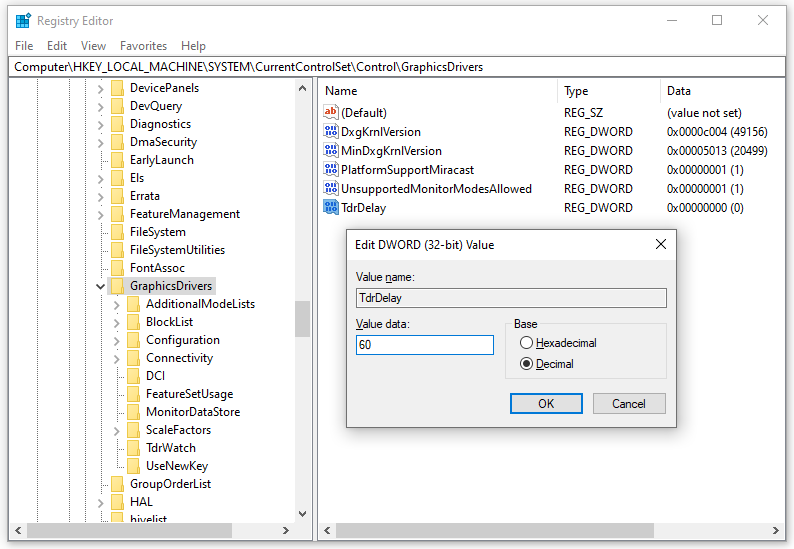794x549 pixels.
Task: Click the GroupOrderList folder icon
Action: click(x=117, y=484)
